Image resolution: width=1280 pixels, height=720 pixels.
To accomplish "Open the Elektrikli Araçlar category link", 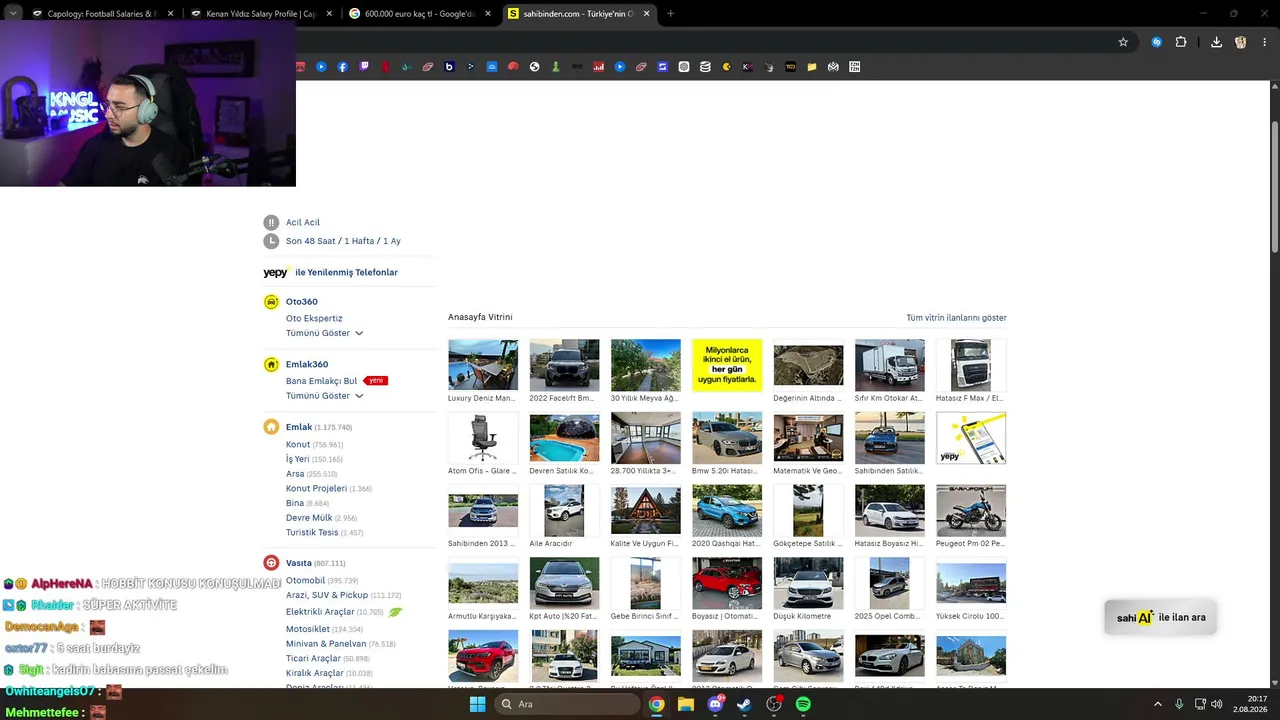I will (320, 612).
